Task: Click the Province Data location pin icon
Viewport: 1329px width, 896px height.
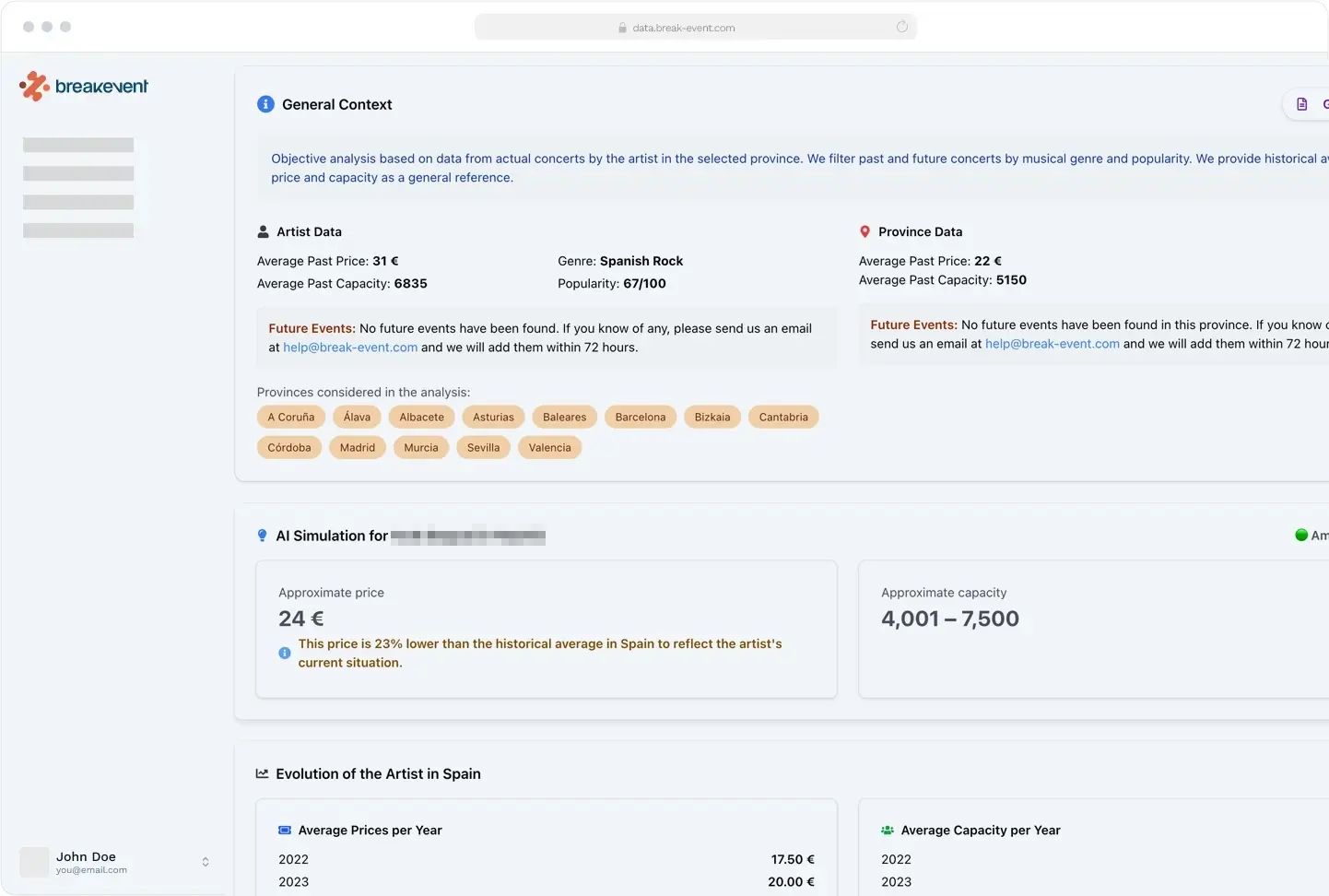Action: (x=864, y=231)
